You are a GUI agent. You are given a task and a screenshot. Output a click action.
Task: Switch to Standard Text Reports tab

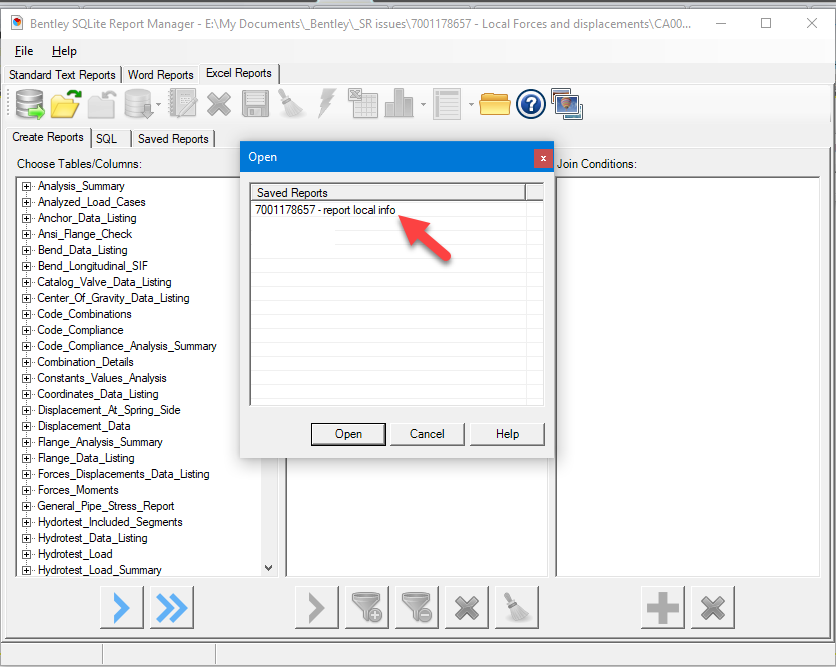tap(62, 75)
